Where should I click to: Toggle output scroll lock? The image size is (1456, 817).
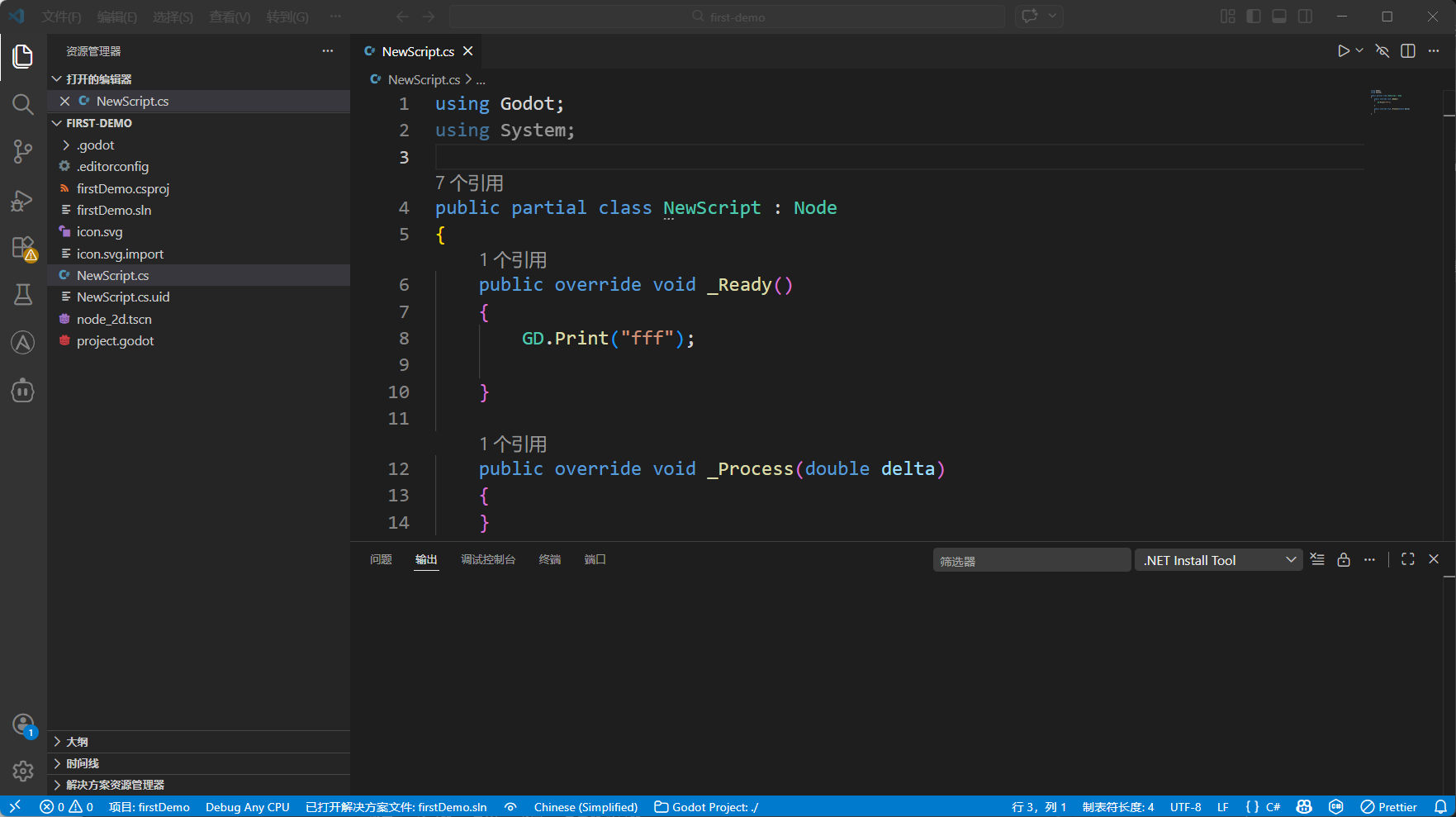click(1344, 559)
